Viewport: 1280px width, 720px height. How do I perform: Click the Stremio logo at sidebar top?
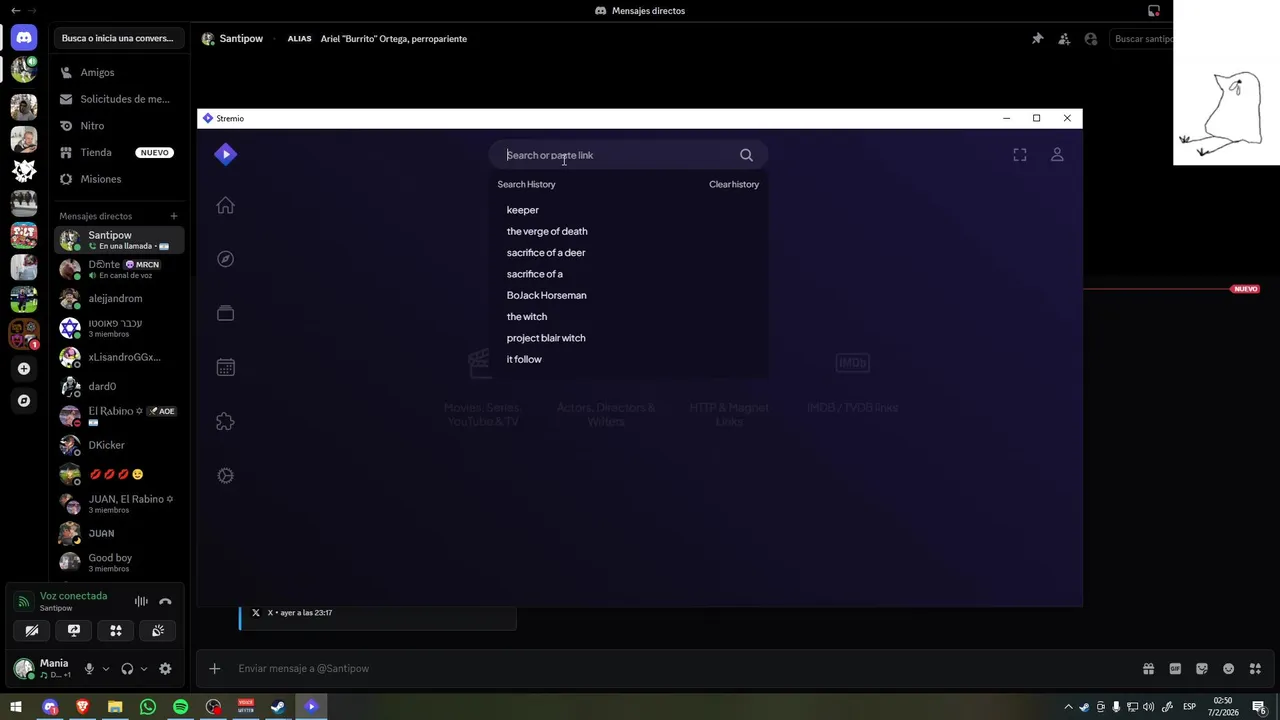(x=225, y=154)
